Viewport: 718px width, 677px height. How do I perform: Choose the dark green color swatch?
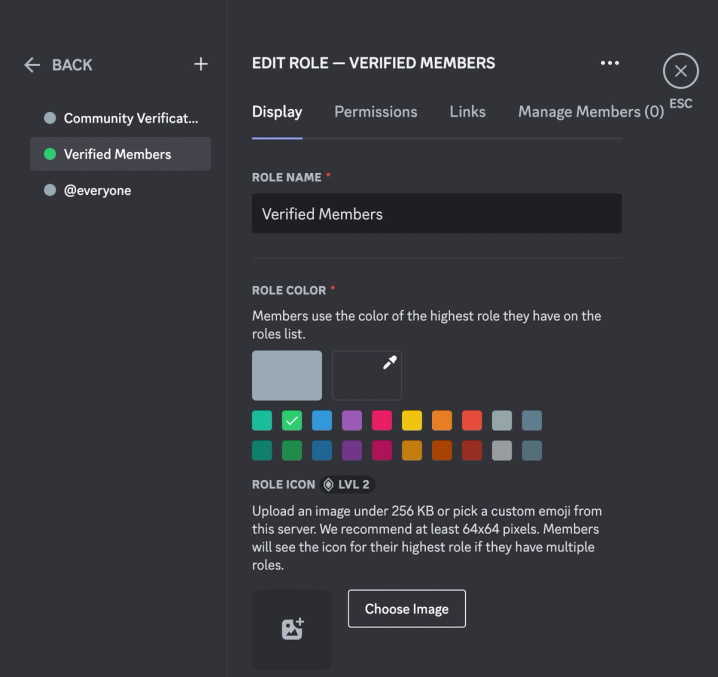pos(292,451)
